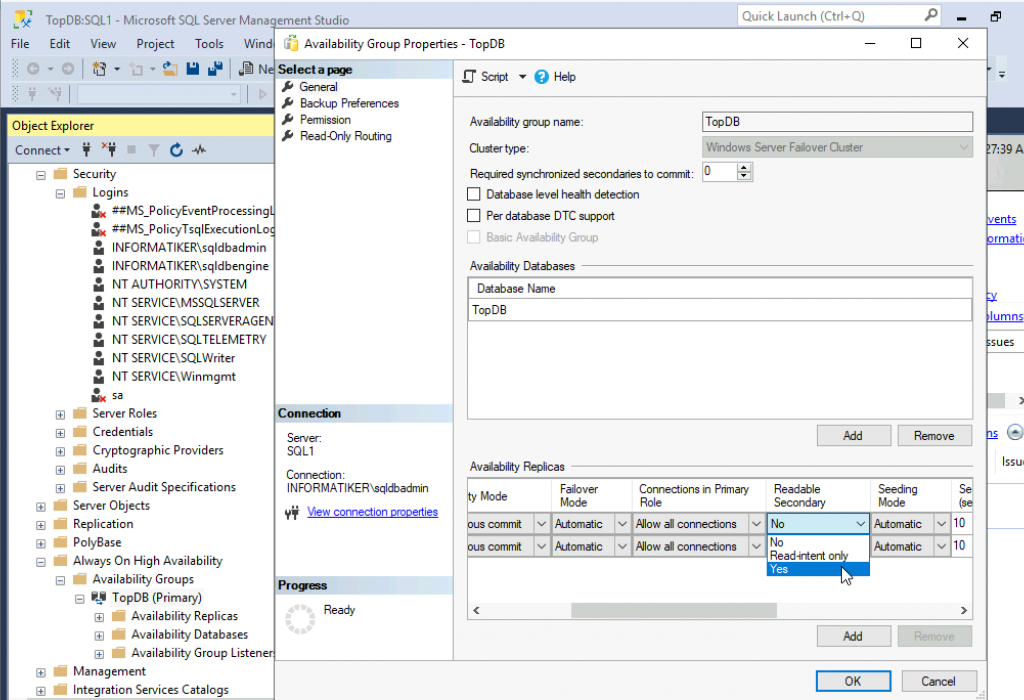Click the Refresh icon in Object Explorer
The width and height of the screenshot is (1024, 700).
176,150
